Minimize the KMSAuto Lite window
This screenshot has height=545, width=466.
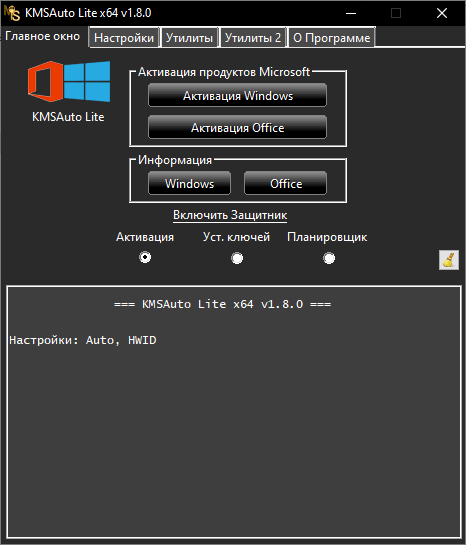(351, 13)
